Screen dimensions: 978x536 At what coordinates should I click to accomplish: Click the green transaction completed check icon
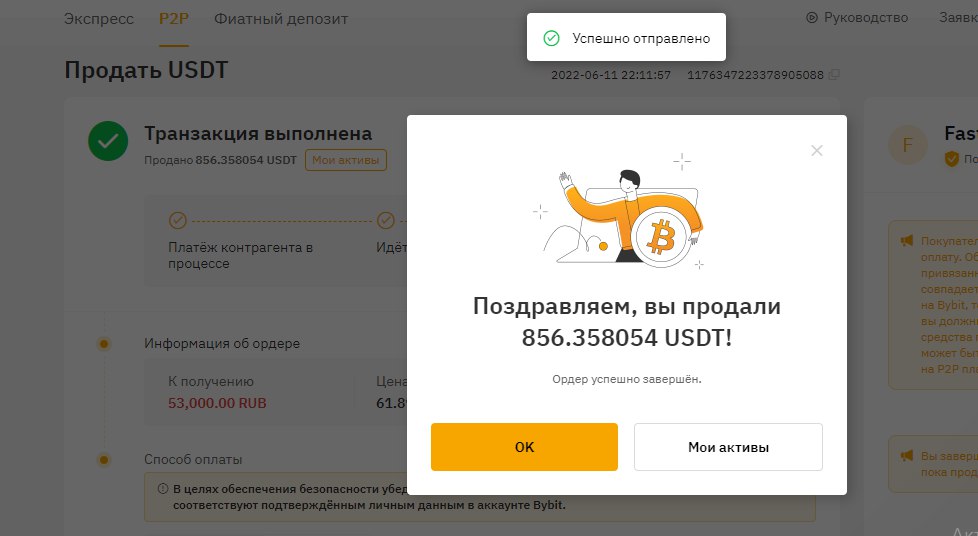(108, 141)
